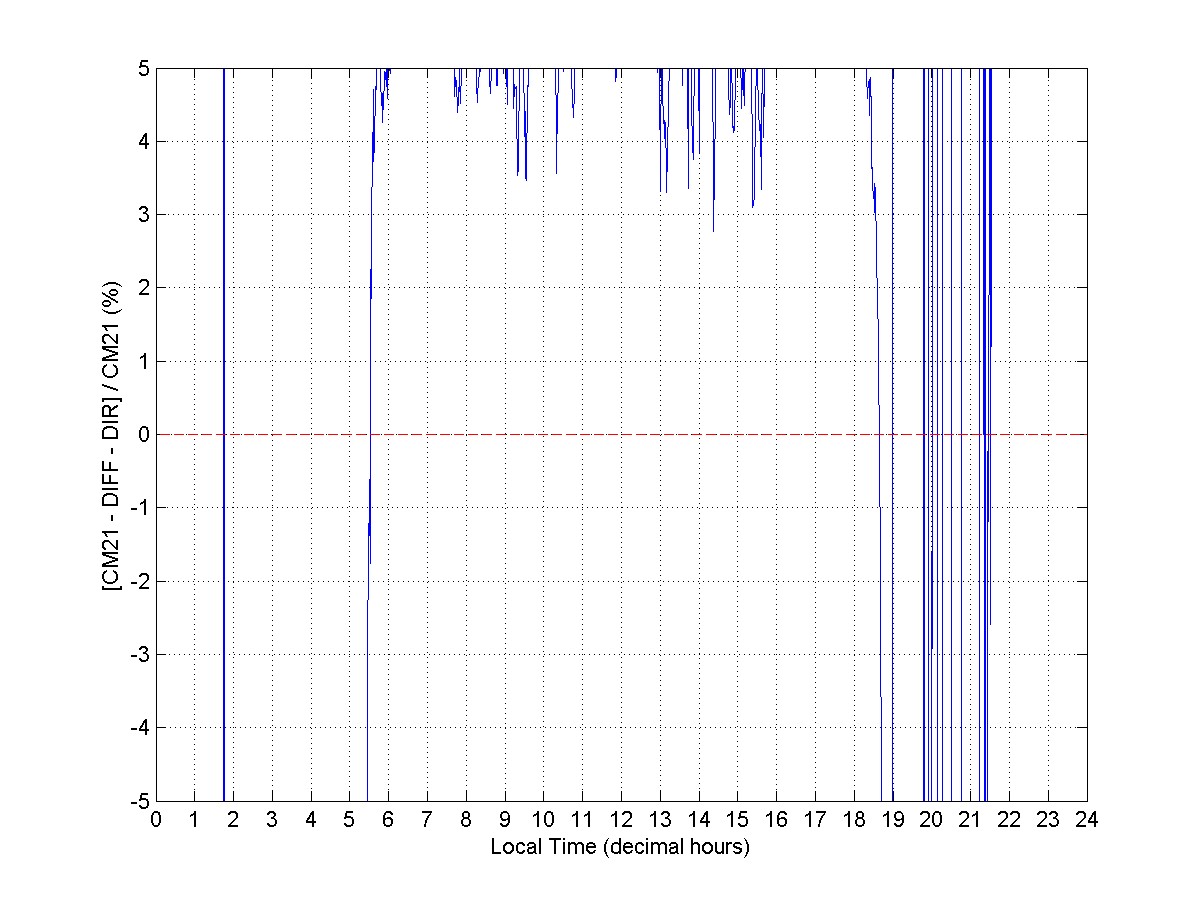Click x-axis tick label '0'
Viewport: 1201px width, 900px height.
pos(156,819)
